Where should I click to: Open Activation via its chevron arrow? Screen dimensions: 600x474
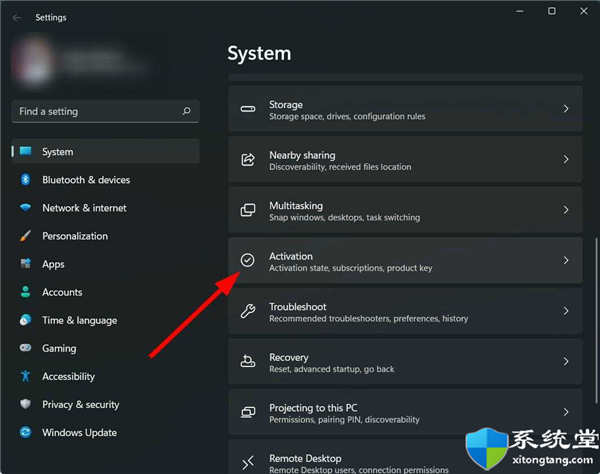point(566,261)
